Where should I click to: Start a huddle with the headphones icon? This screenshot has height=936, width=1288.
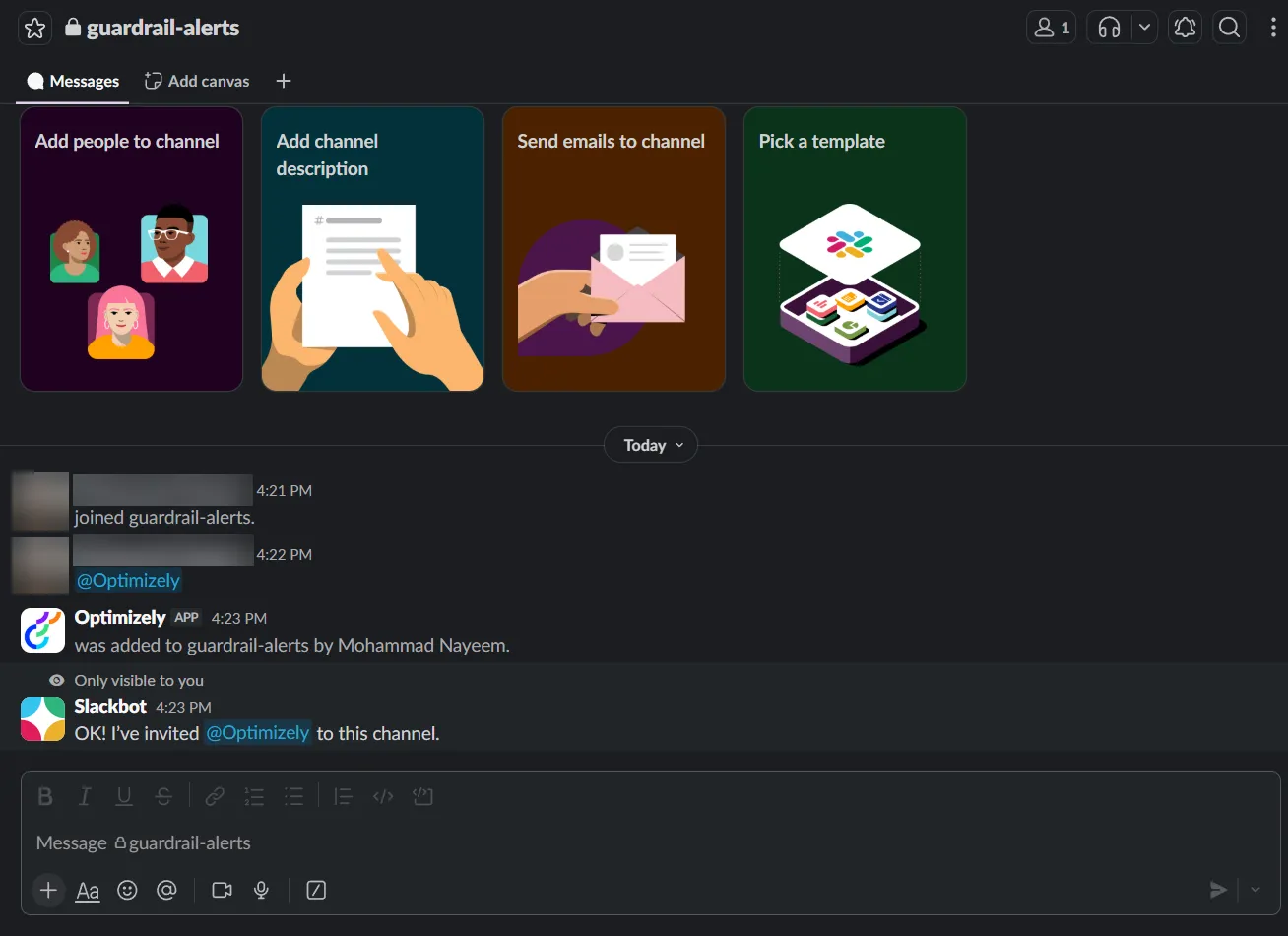coord(1110,28)
